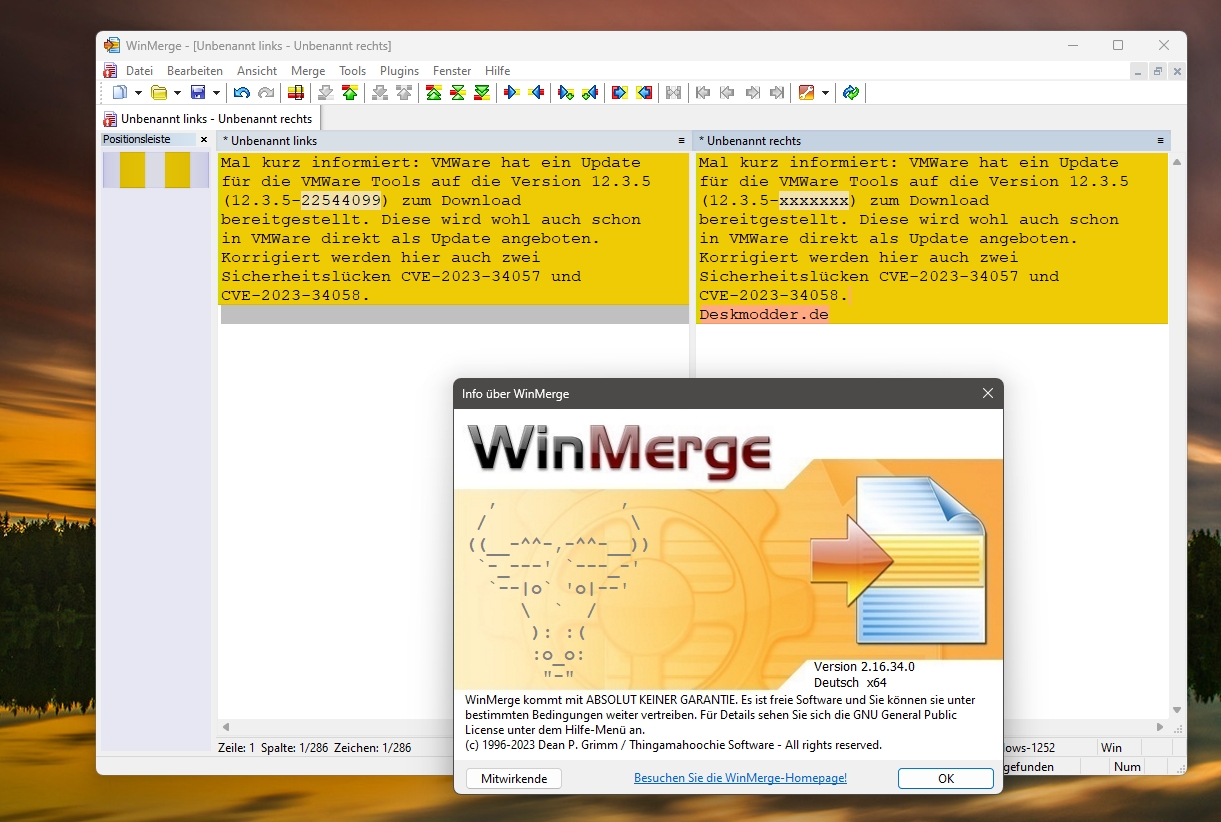
Task: Click the vertical scrollbar up arrow
Action: click(x=1177, y=162)
